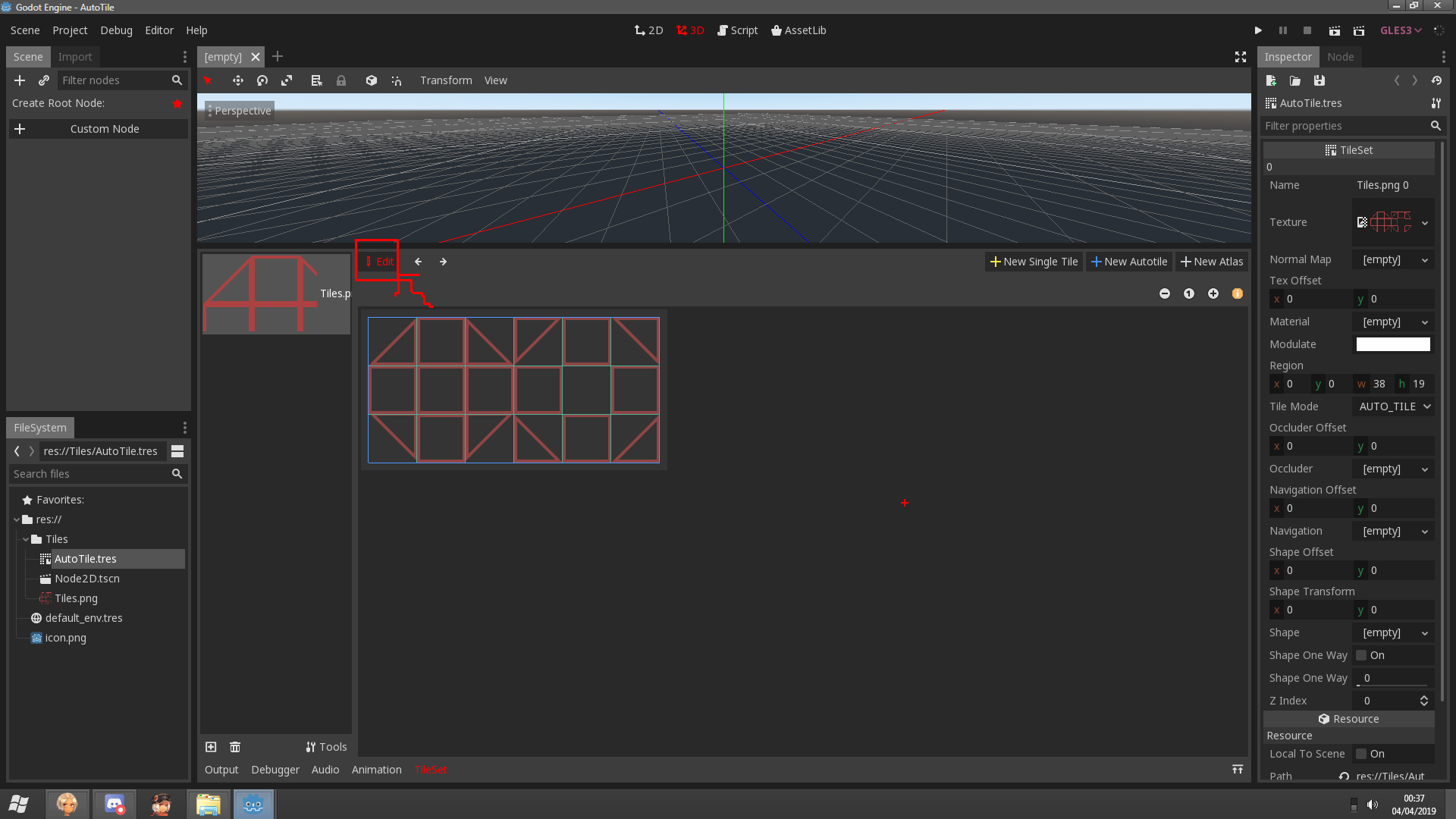
Task: Enable Shape One Way
Action: (1360, 655)
